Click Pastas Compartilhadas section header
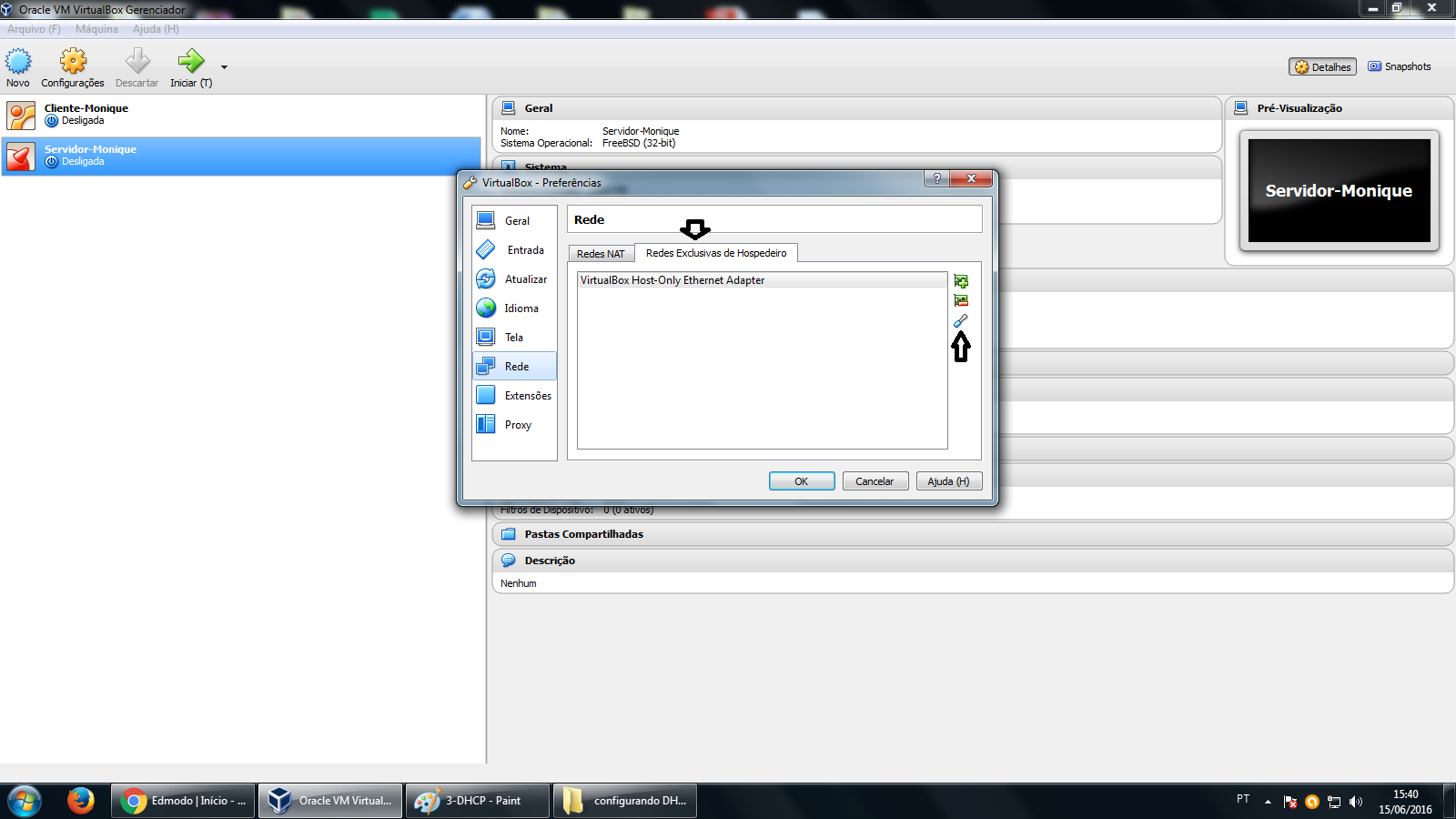 click(x=972, y=534)
